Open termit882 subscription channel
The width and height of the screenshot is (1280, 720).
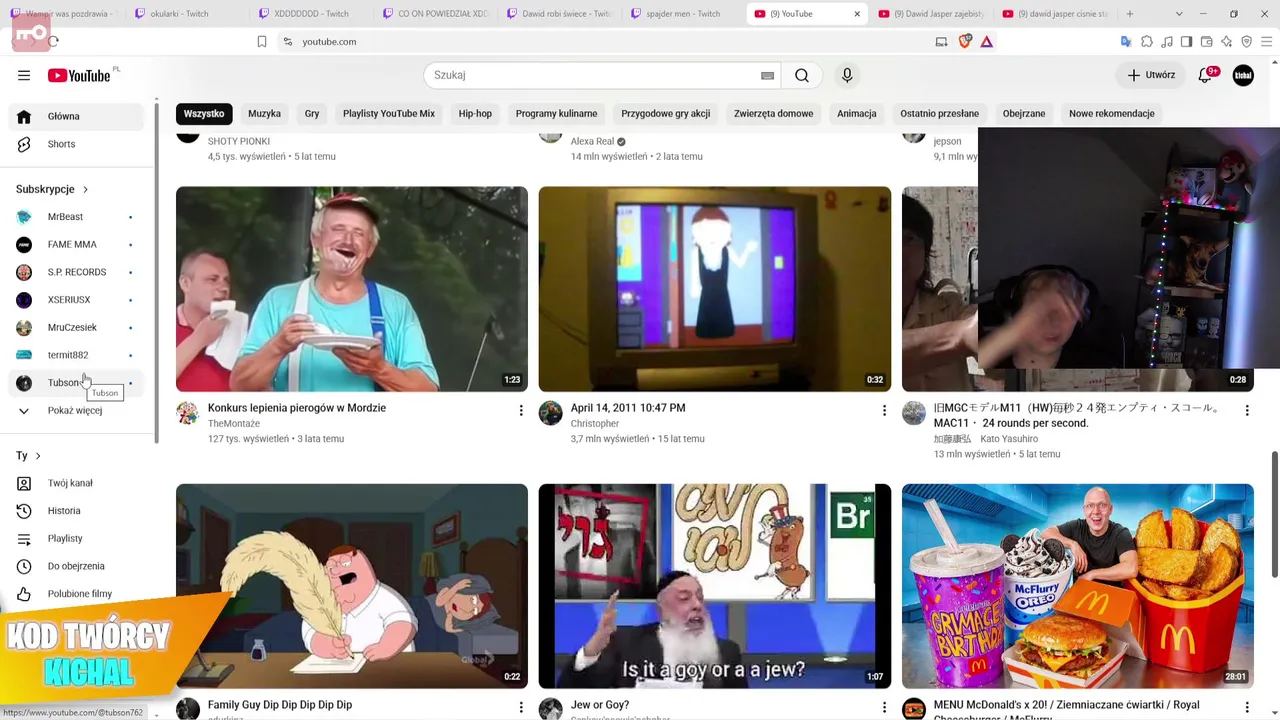point(77,355)
